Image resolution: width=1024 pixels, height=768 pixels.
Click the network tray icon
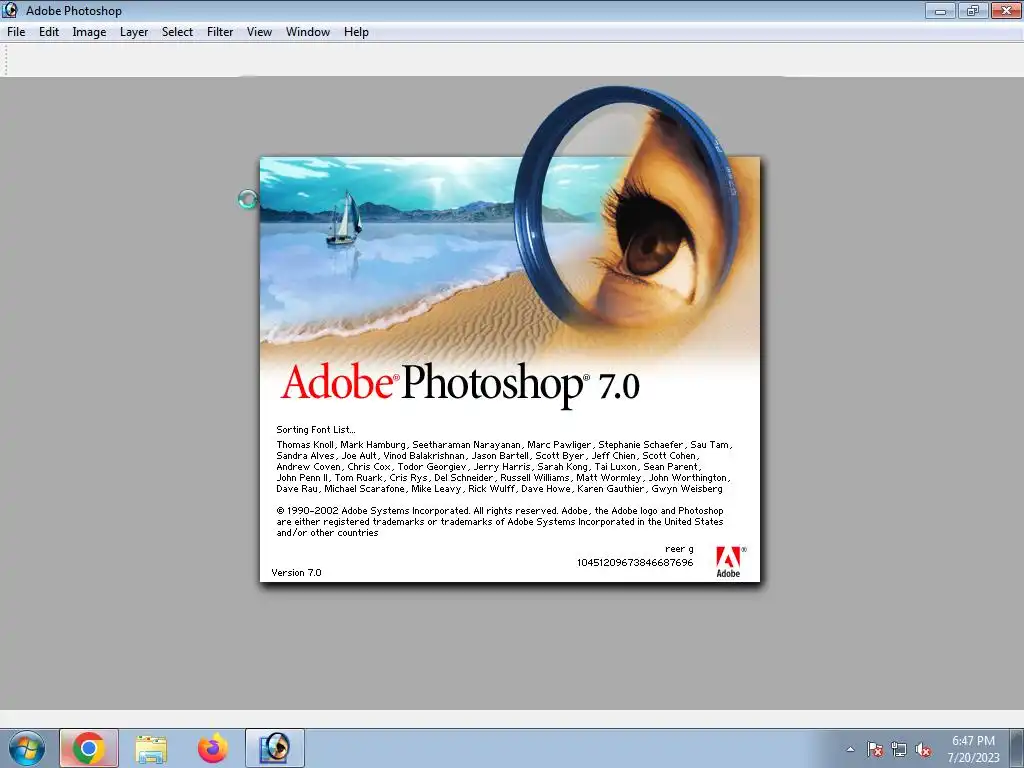point(899,749)
